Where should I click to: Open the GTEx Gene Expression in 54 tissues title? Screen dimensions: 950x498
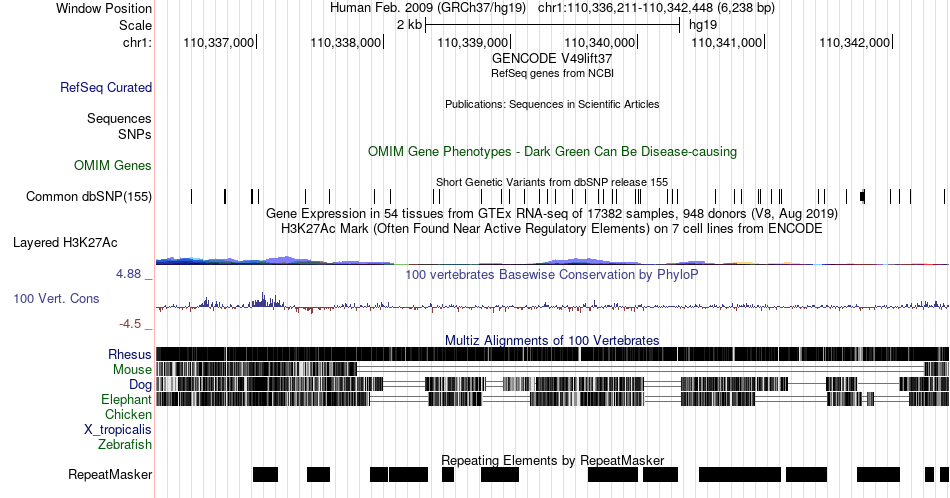click(x=552, y=214)
